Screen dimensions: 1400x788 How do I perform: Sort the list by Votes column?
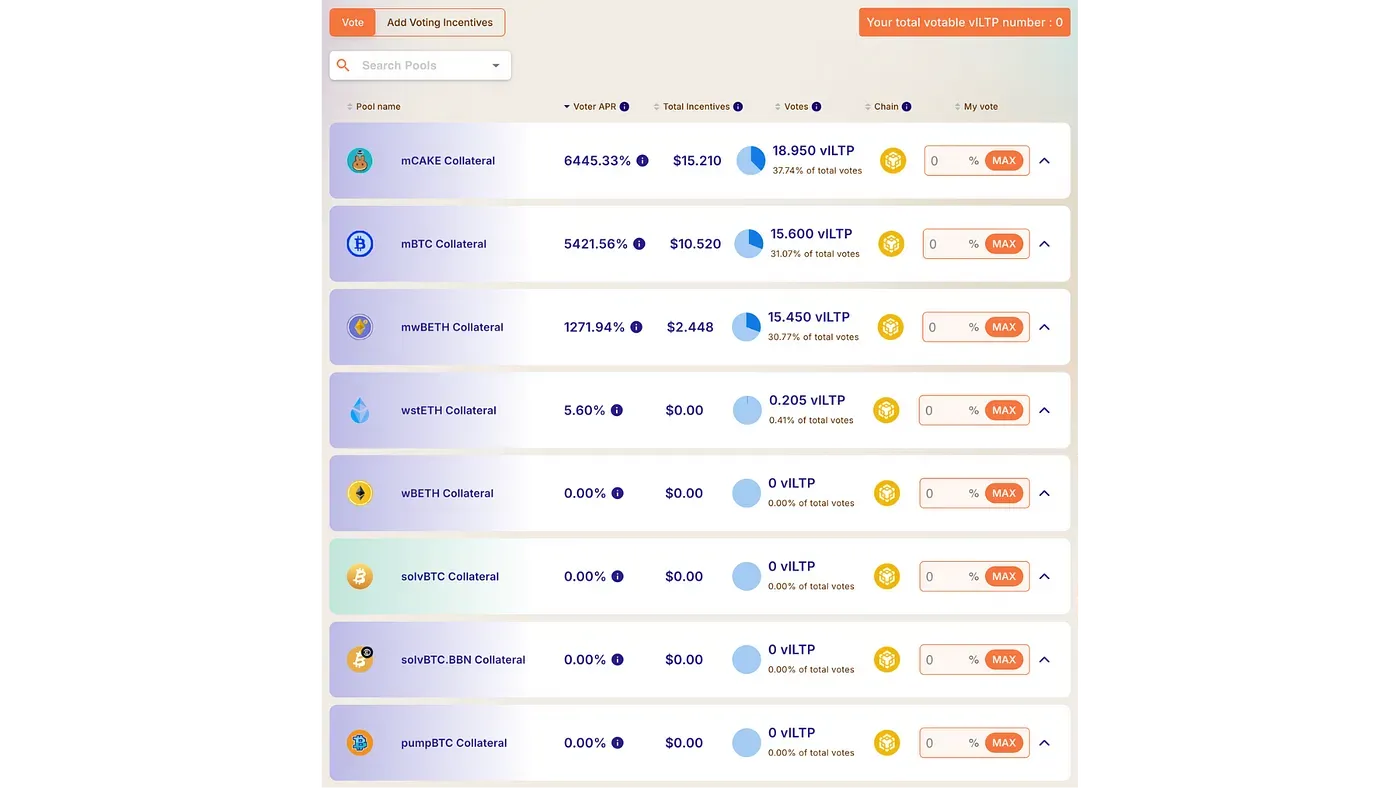797,107
